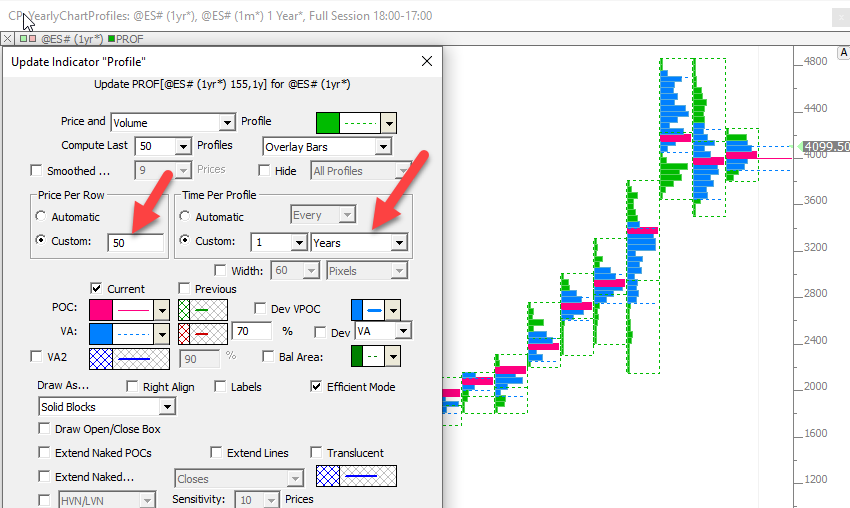Select Automatic radio under Time Per Profile
The image size is (850, 508).
tap(185, 216)
